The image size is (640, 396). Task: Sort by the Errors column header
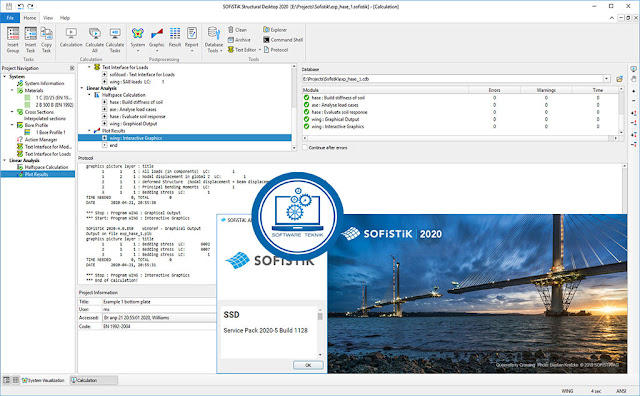click(494, 90)
